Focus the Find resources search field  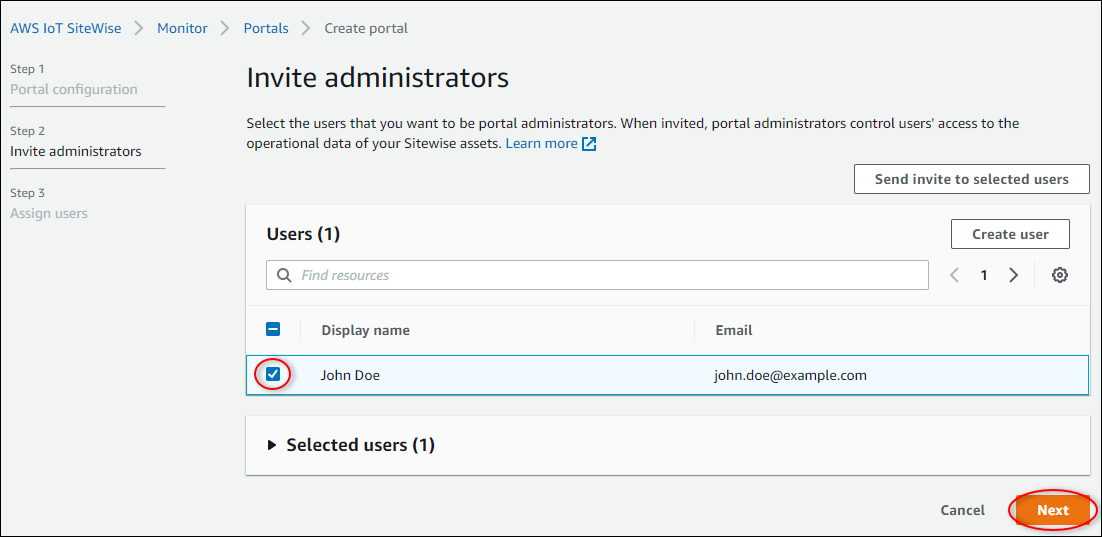(x=610, y=275)
